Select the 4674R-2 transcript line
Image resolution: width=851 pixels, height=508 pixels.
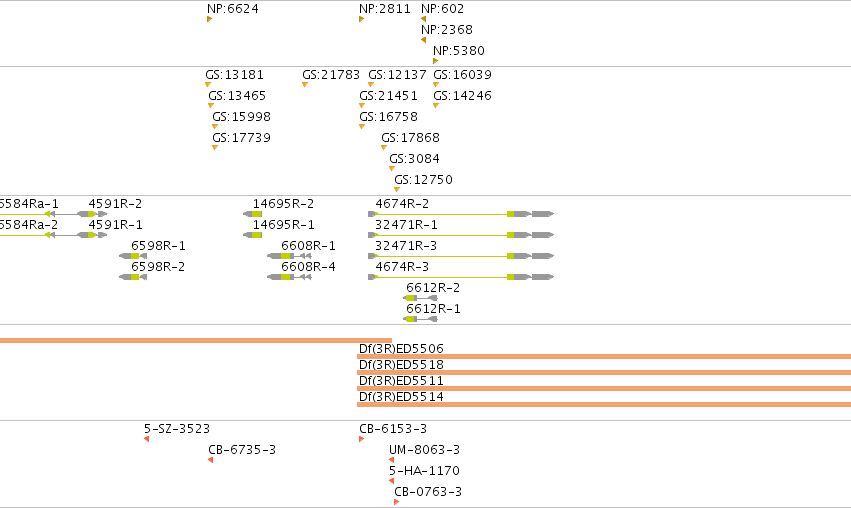coord(461,214)
